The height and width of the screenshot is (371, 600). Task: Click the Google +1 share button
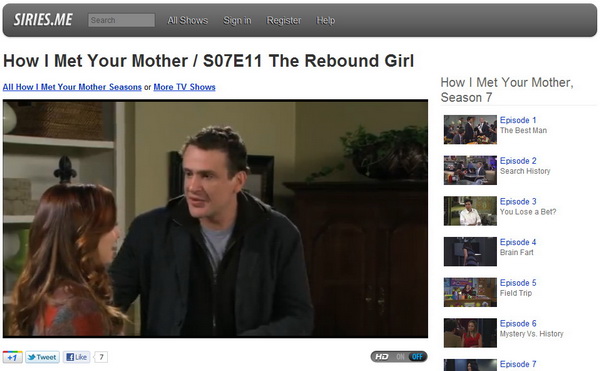click(12, 357)
